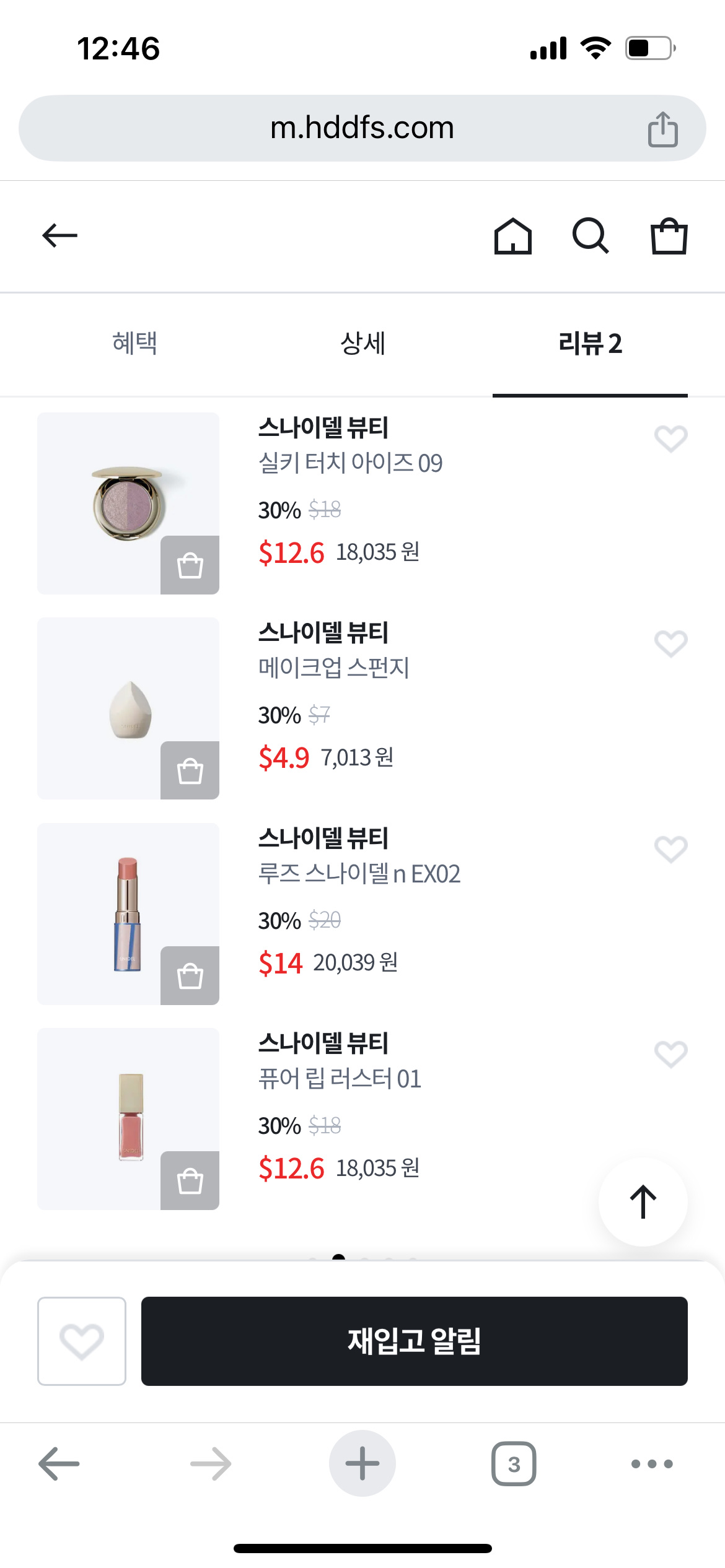
Task: Toggle wishlist heart for 메이크업 스펀지
Action: point(670,644)
